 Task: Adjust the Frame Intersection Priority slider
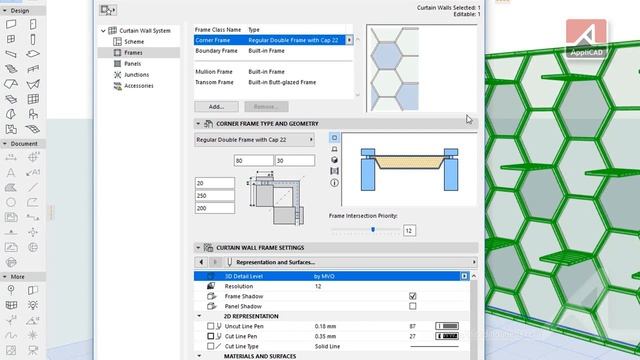pos(373,229)
